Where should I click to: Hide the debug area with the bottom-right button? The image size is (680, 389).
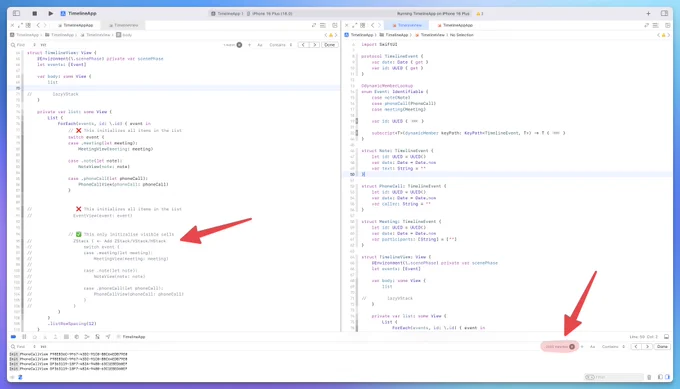tap(667, 337)
